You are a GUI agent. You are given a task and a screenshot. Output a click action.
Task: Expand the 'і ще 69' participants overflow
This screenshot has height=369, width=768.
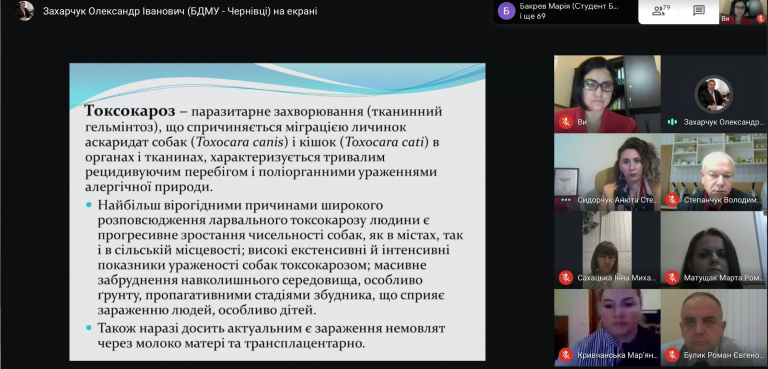coord(532,16)
